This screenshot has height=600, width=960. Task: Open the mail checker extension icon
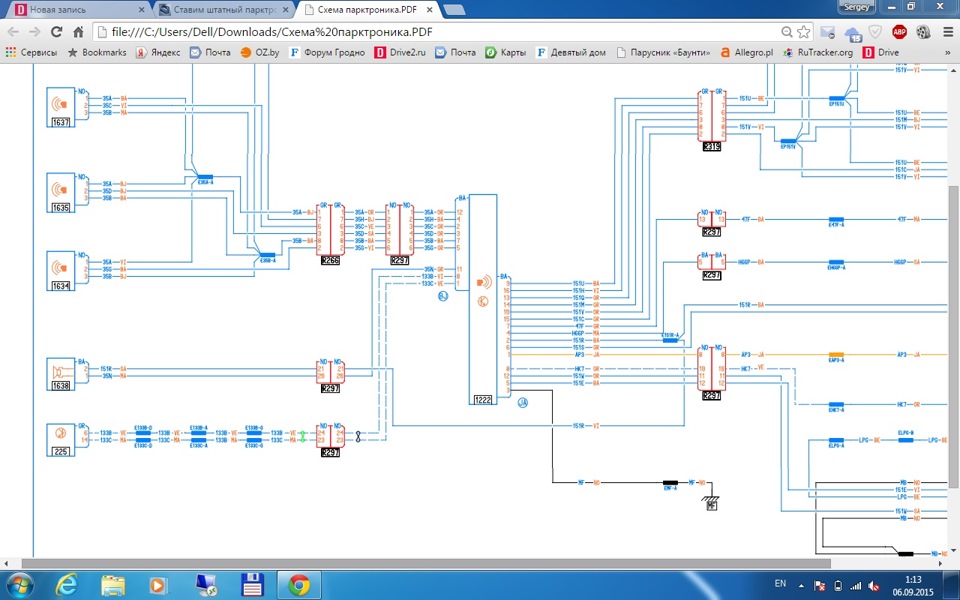pyautogui.click(x=828, y=32)
